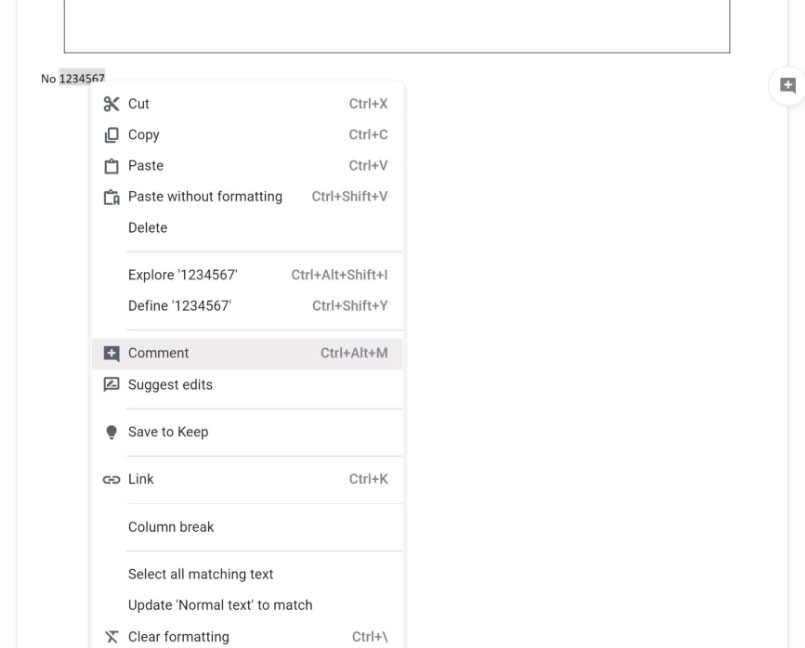Click the Link chain icon

pyautogui.click(x=111, y=480)
